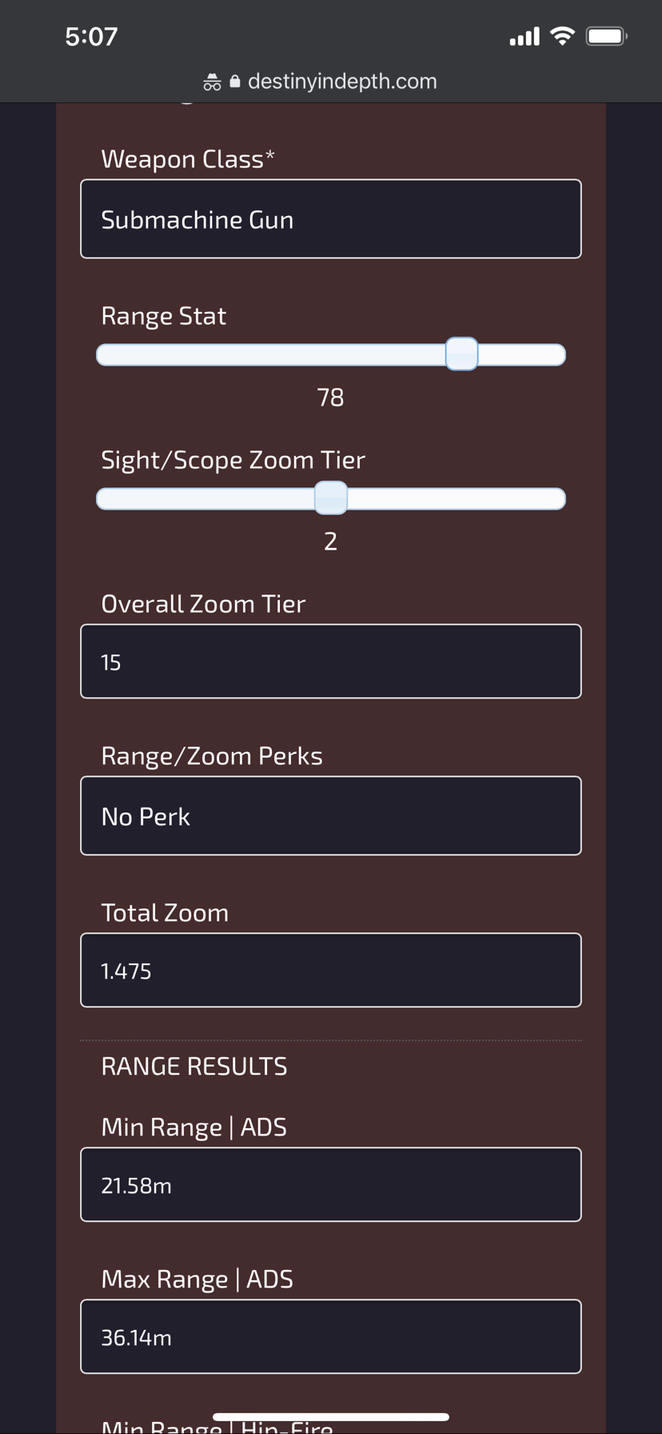The image size is (662, 1434).
Task: Tap the home indicator bar at bottom
Action: click(331, 1416)
